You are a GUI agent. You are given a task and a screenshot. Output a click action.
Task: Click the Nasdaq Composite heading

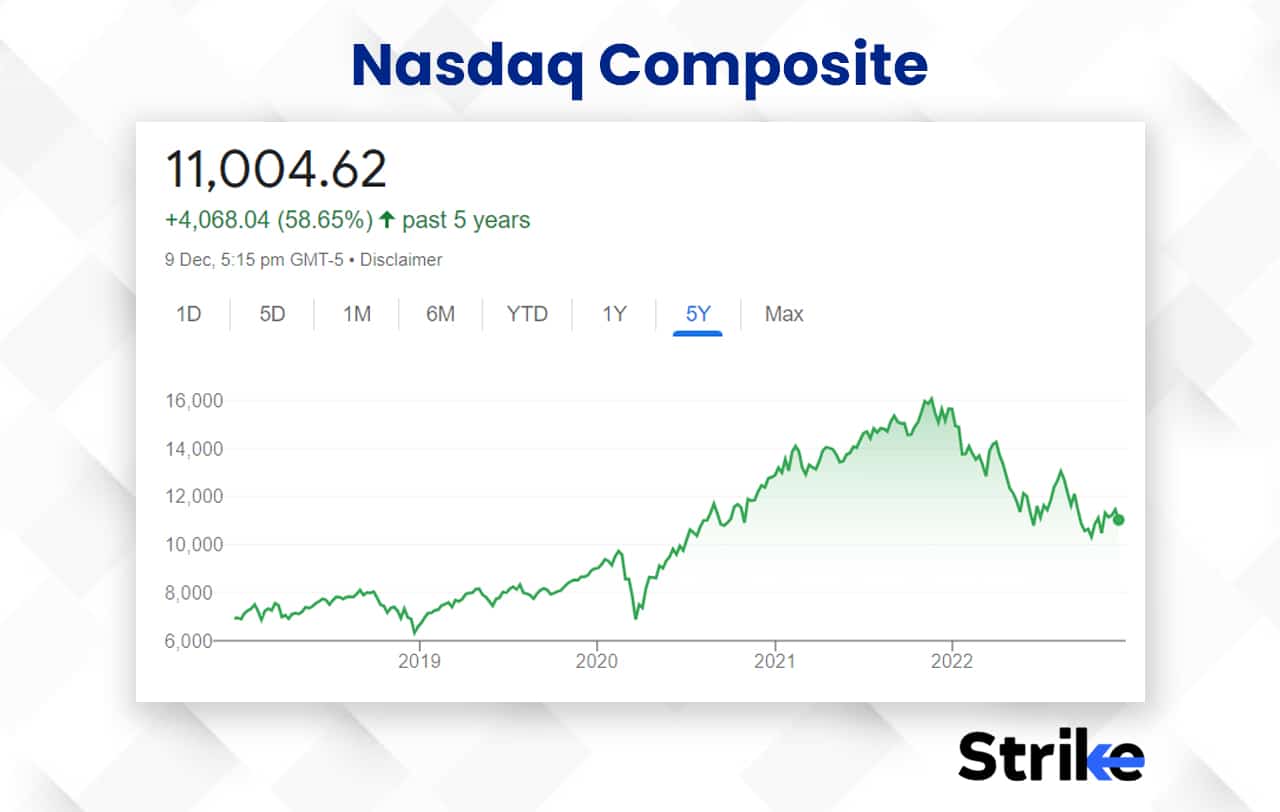click(x=639, y=64)
